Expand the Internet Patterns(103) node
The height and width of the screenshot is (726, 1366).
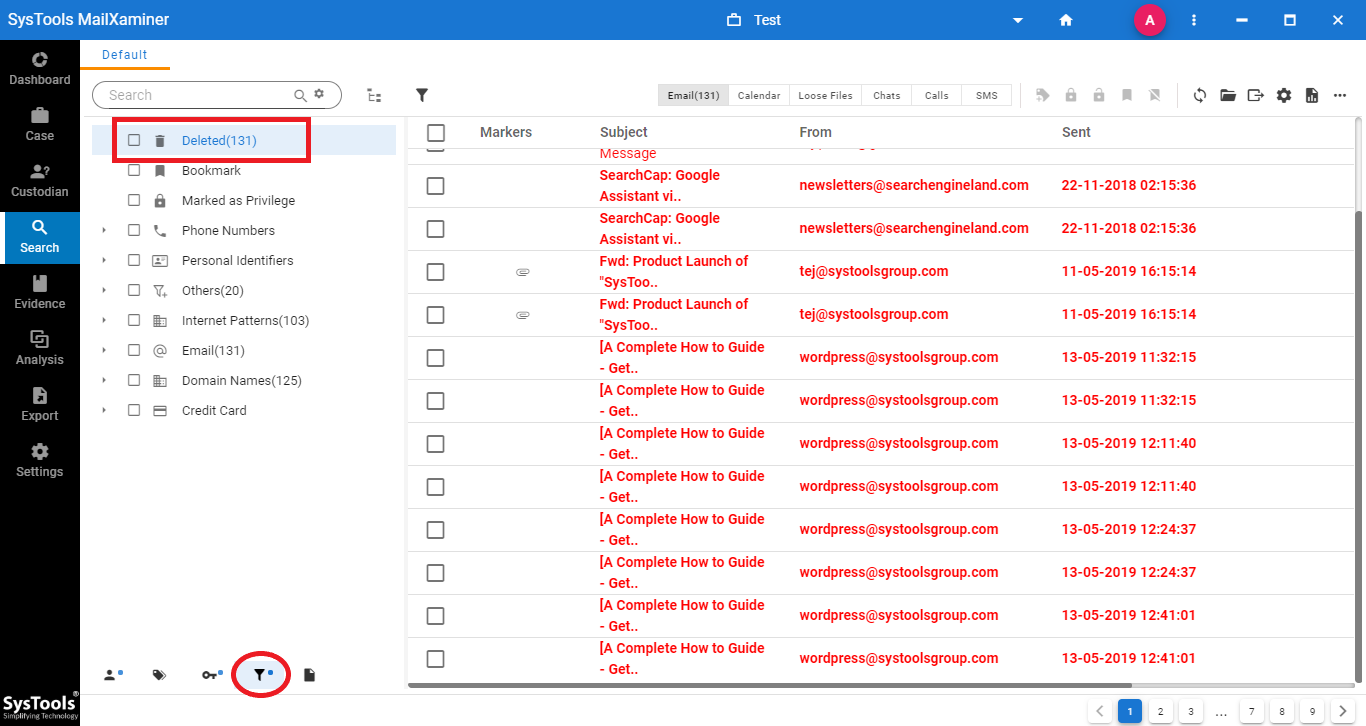click(x=104, y=320)
